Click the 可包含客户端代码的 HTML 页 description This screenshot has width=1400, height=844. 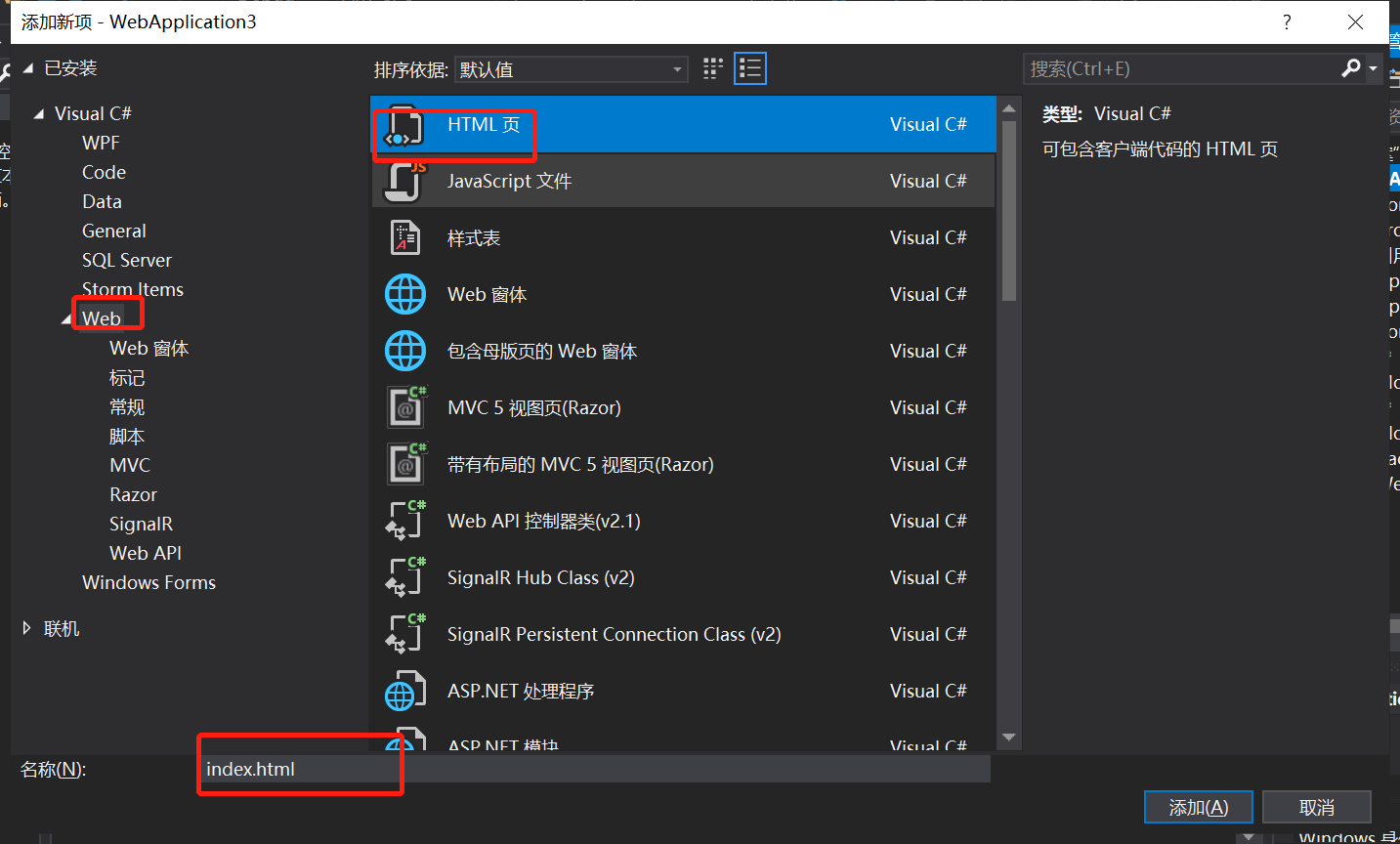pos(1160,148)
